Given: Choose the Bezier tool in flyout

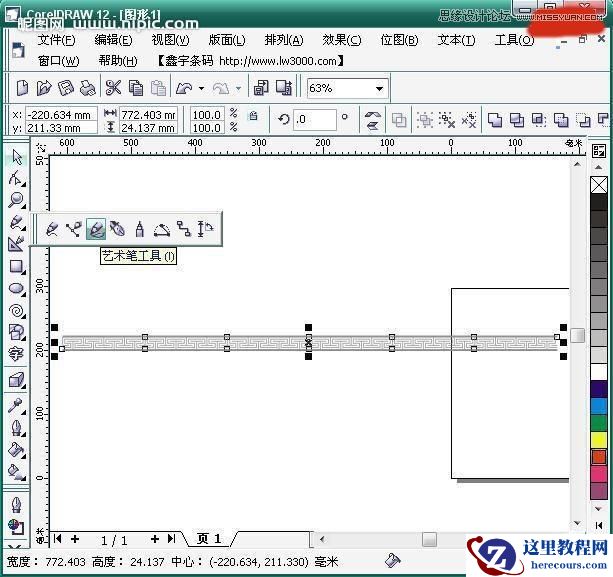Looking at the screenshot, I should tap(74, 229).
